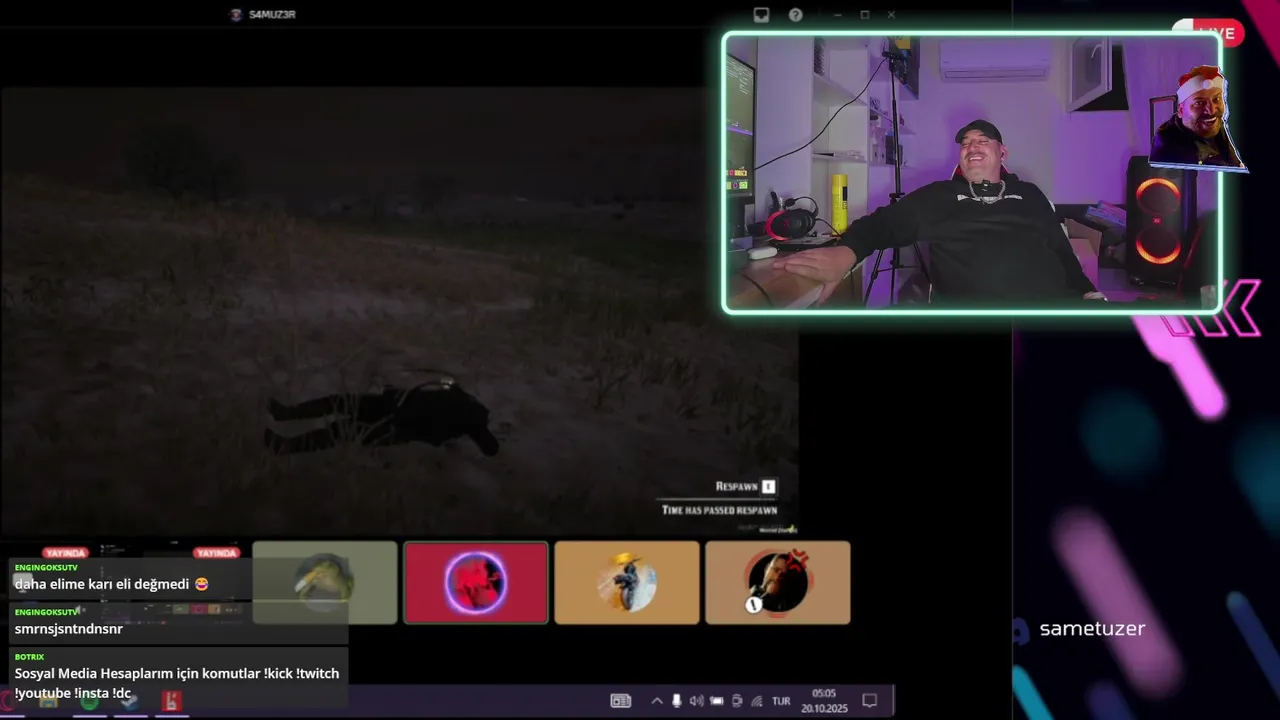Select the motorcycle rider avatar participant tile
This screenshot has width=1280, height=720.
(x=627, y=582)
